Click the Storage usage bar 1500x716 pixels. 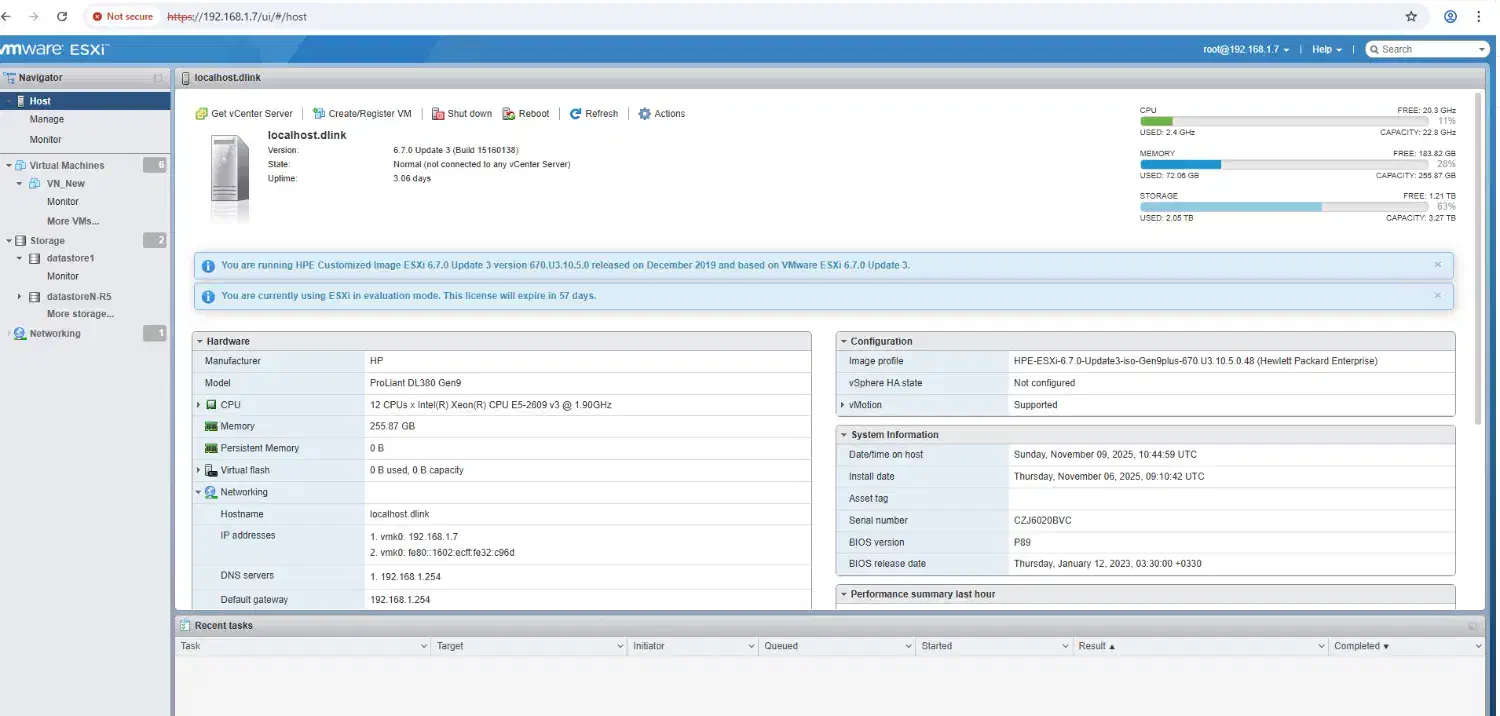point(1297,207)
